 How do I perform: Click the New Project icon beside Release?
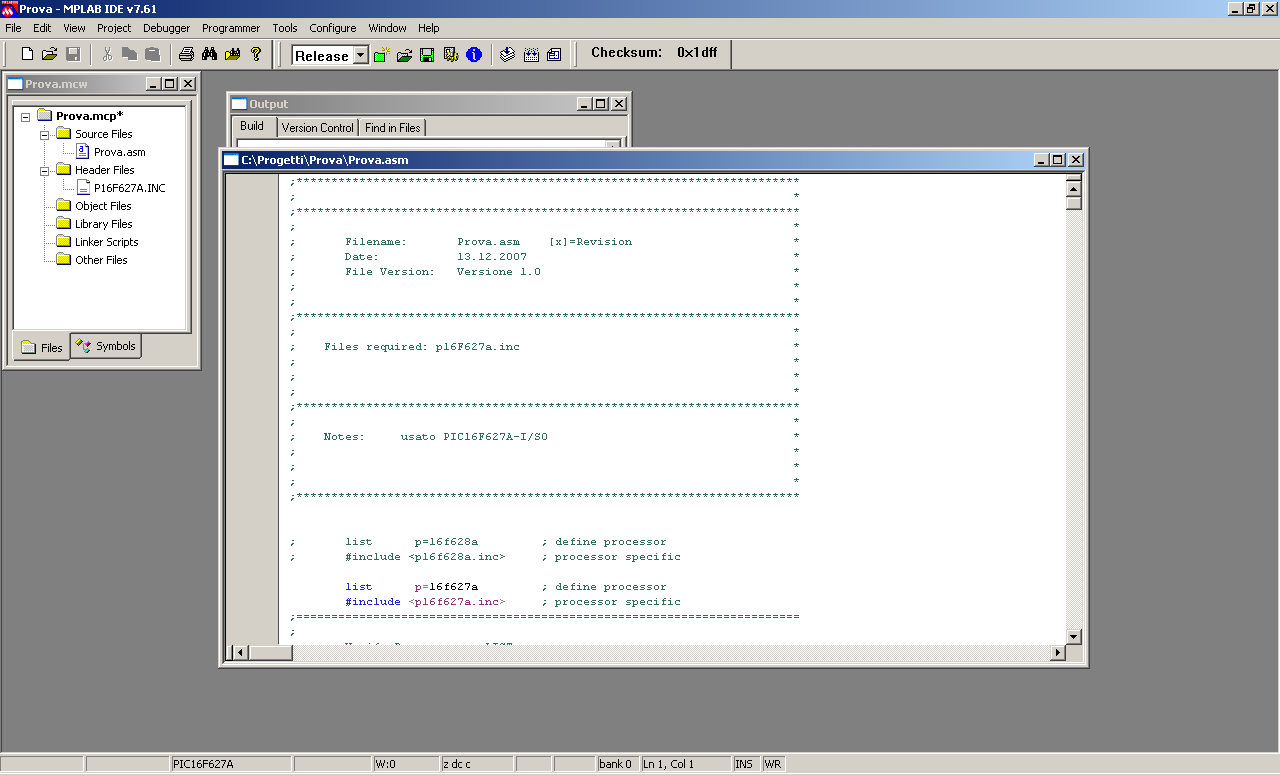[382, 55]
